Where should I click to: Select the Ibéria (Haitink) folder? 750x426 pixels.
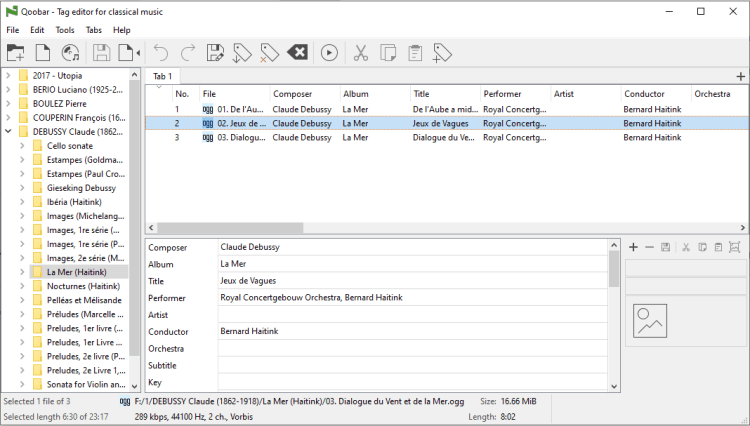(74, 202)
